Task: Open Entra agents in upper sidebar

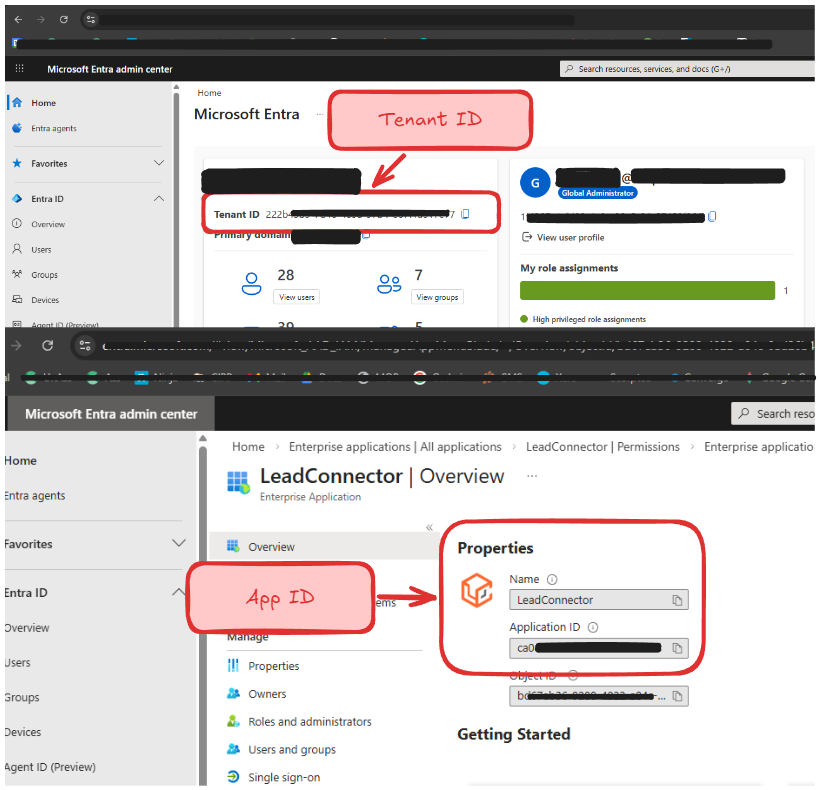Action: (53, 128)
